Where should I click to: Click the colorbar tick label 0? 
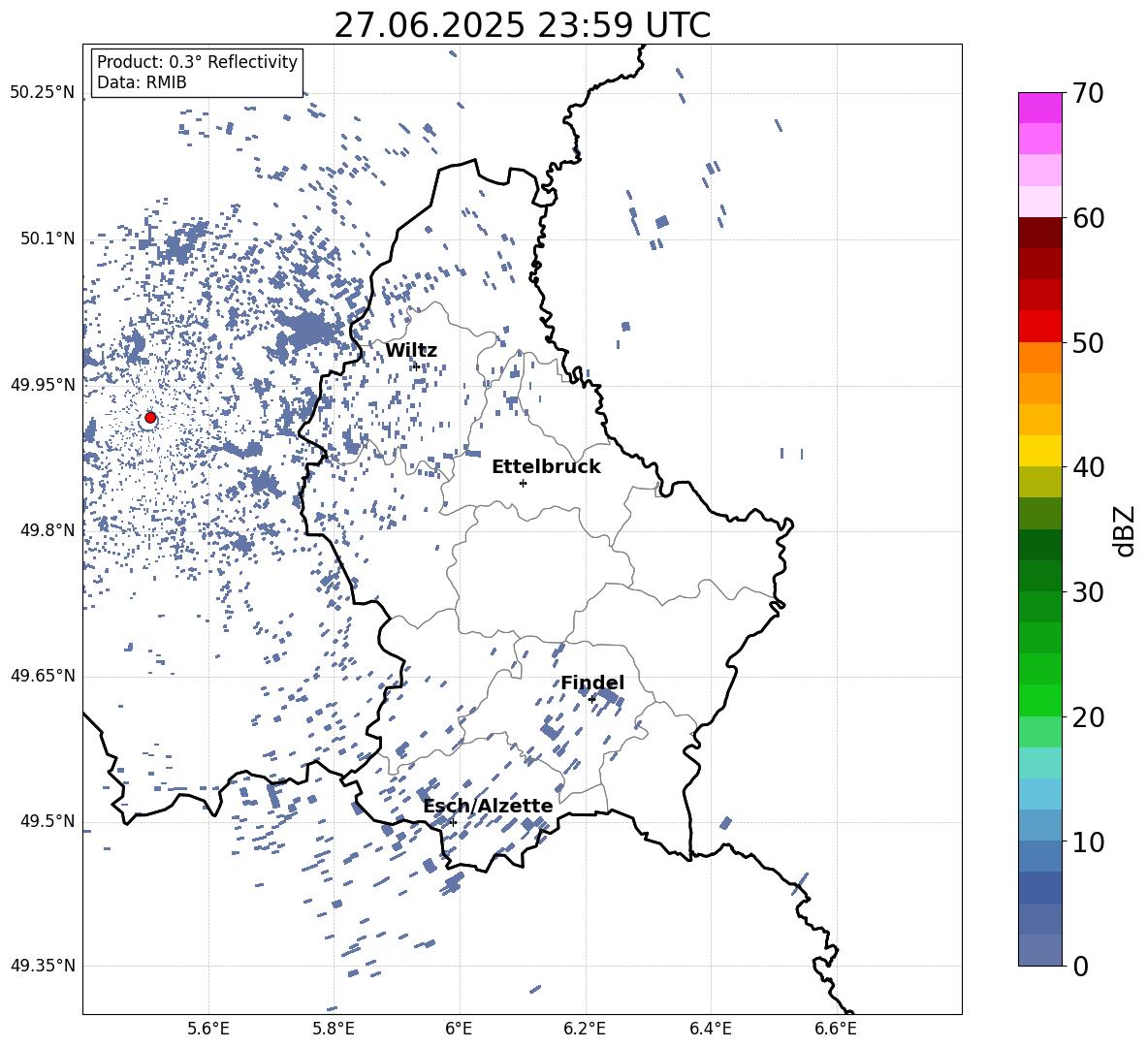click(1081, 967)
